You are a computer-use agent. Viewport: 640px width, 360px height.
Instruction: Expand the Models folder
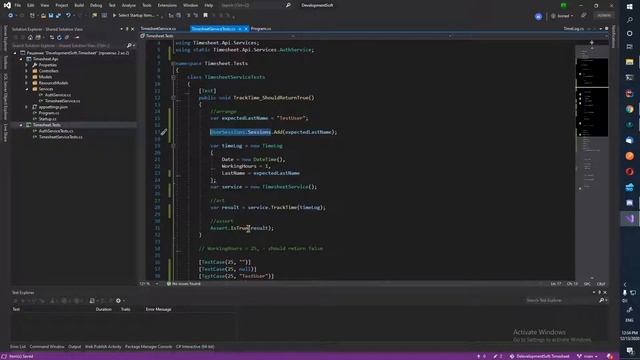(27, 77)
